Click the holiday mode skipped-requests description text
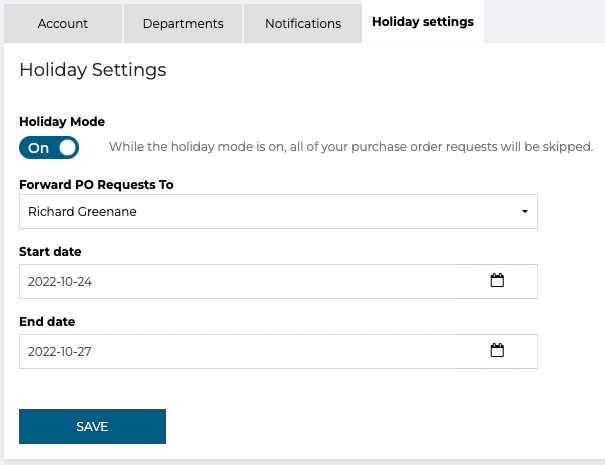Image resolution: width=605 pixels, height=465 pixels. point(351,147)
